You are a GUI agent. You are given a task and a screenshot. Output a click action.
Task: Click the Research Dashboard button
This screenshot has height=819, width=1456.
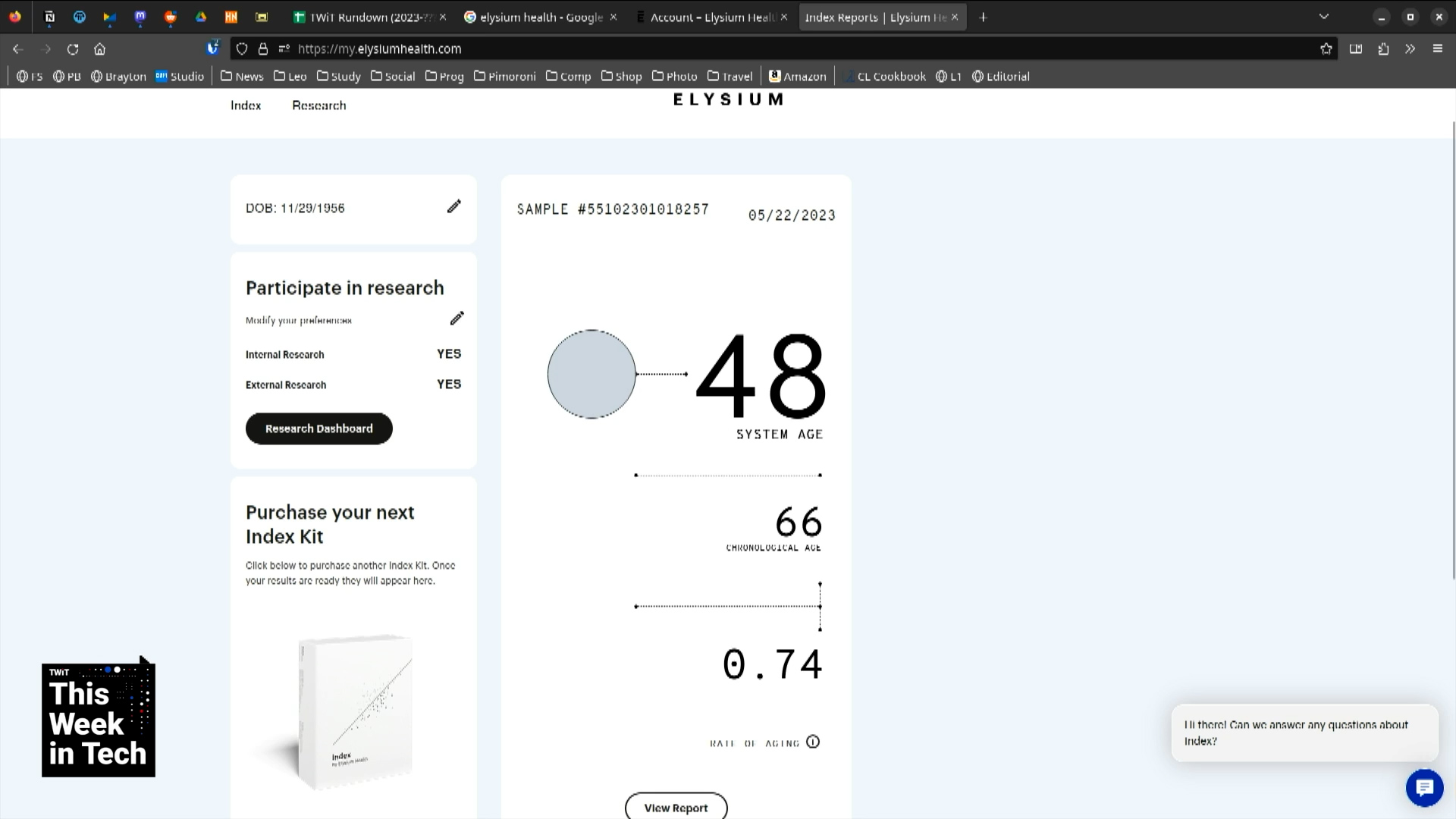318,428
